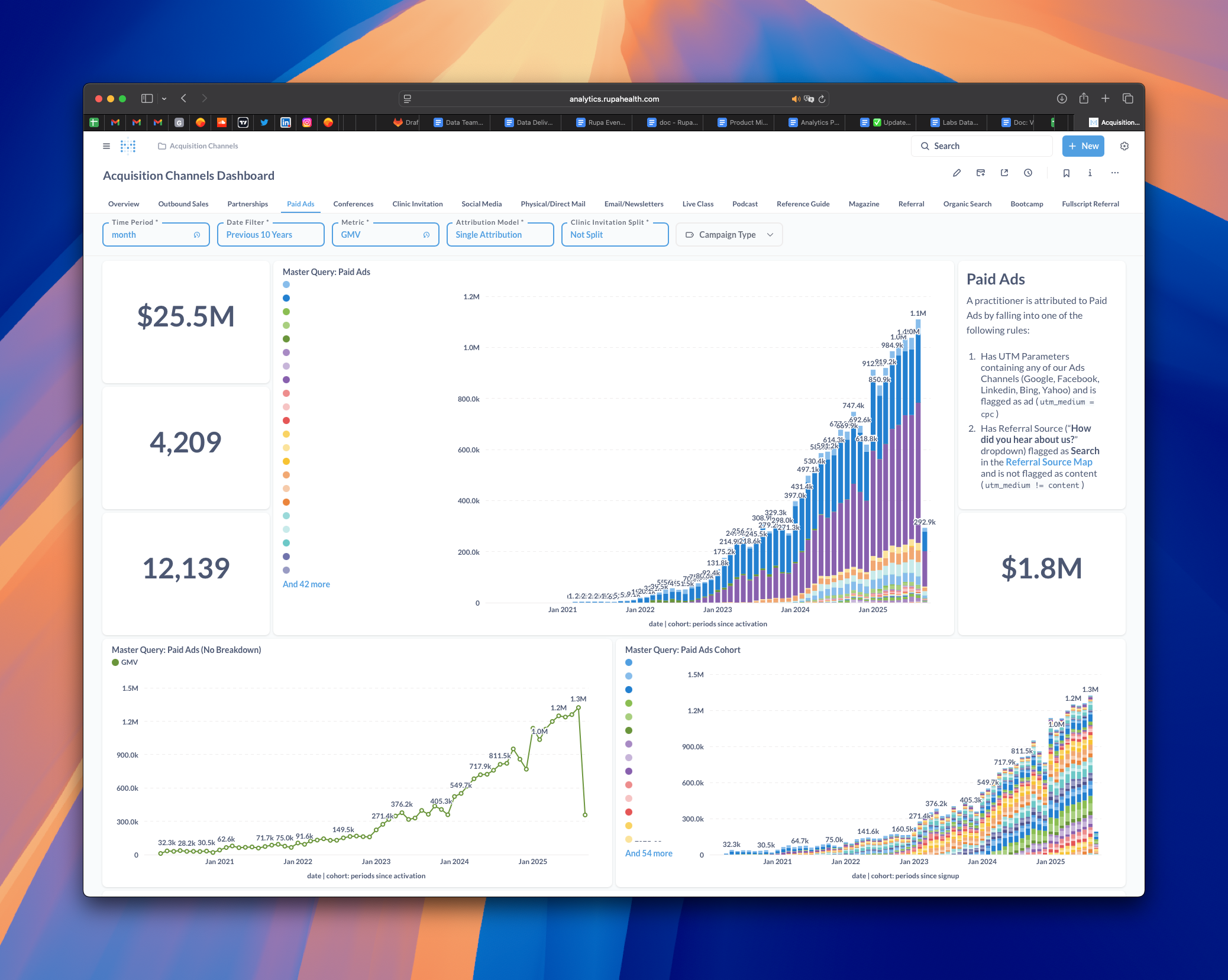Image resolution: width=1228 pixels, height=980 pixels.
Task: Expand the Campaign Type dropdown
Action: [729, 234]
